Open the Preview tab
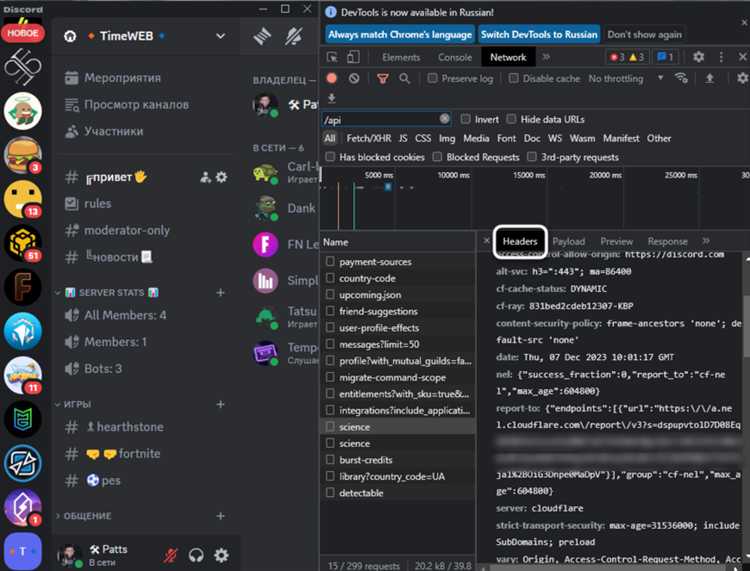 click(x=617, y=242)
